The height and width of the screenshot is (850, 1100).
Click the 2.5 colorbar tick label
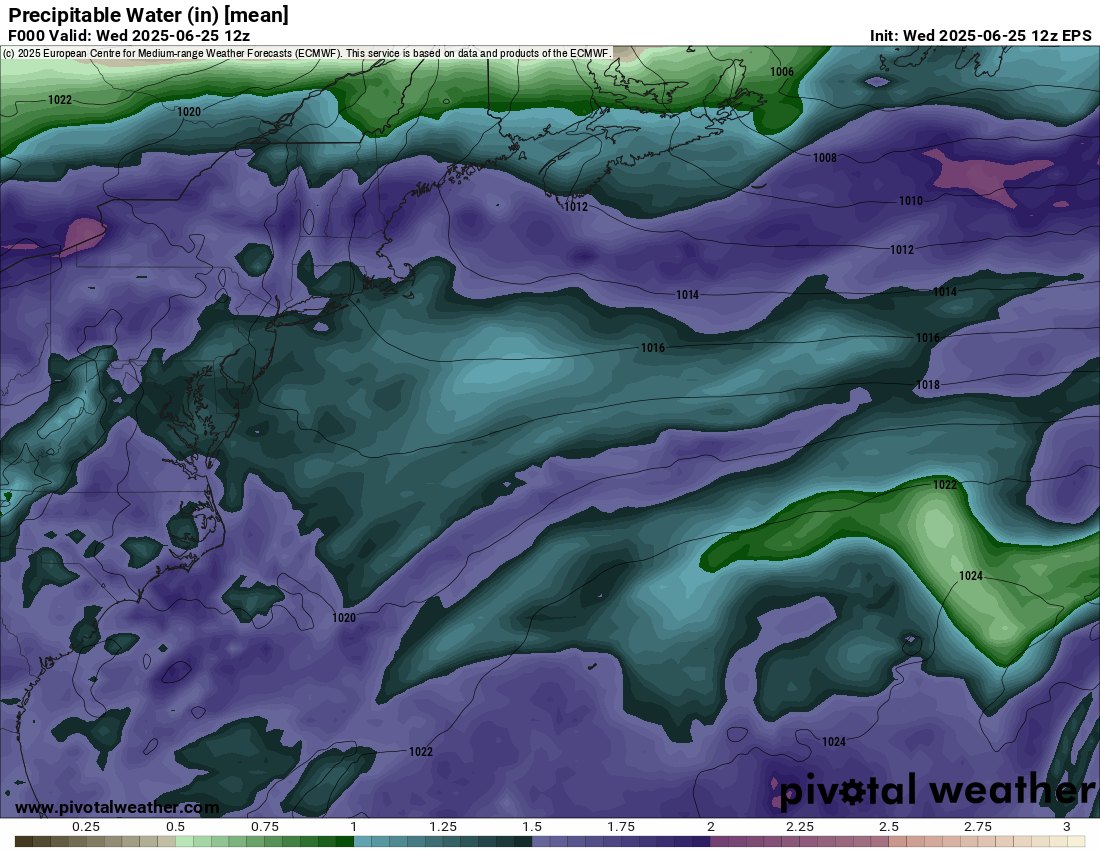click(889, 827)
